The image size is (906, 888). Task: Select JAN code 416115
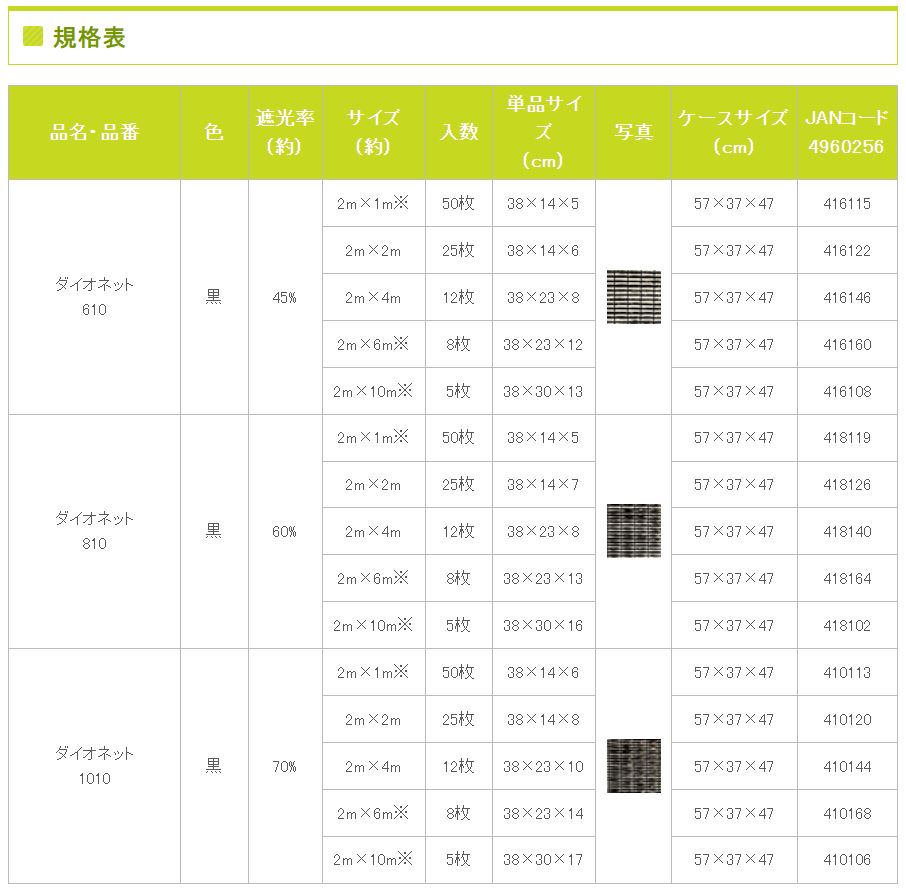point(844,204)
